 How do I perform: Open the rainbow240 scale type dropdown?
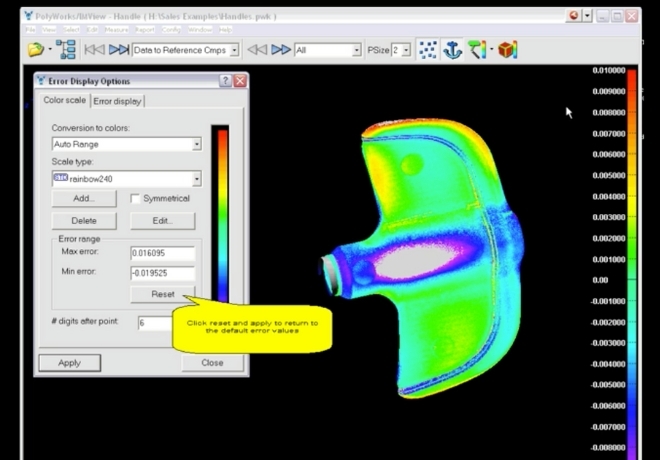coord(196,178)
